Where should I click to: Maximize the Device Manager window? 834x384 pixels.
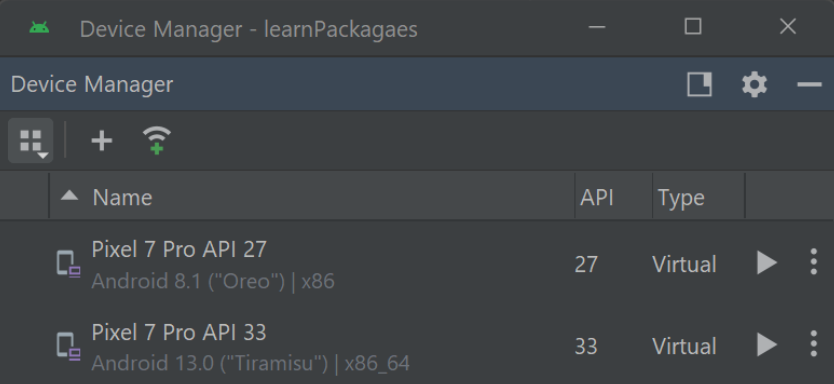coord(693,27)
